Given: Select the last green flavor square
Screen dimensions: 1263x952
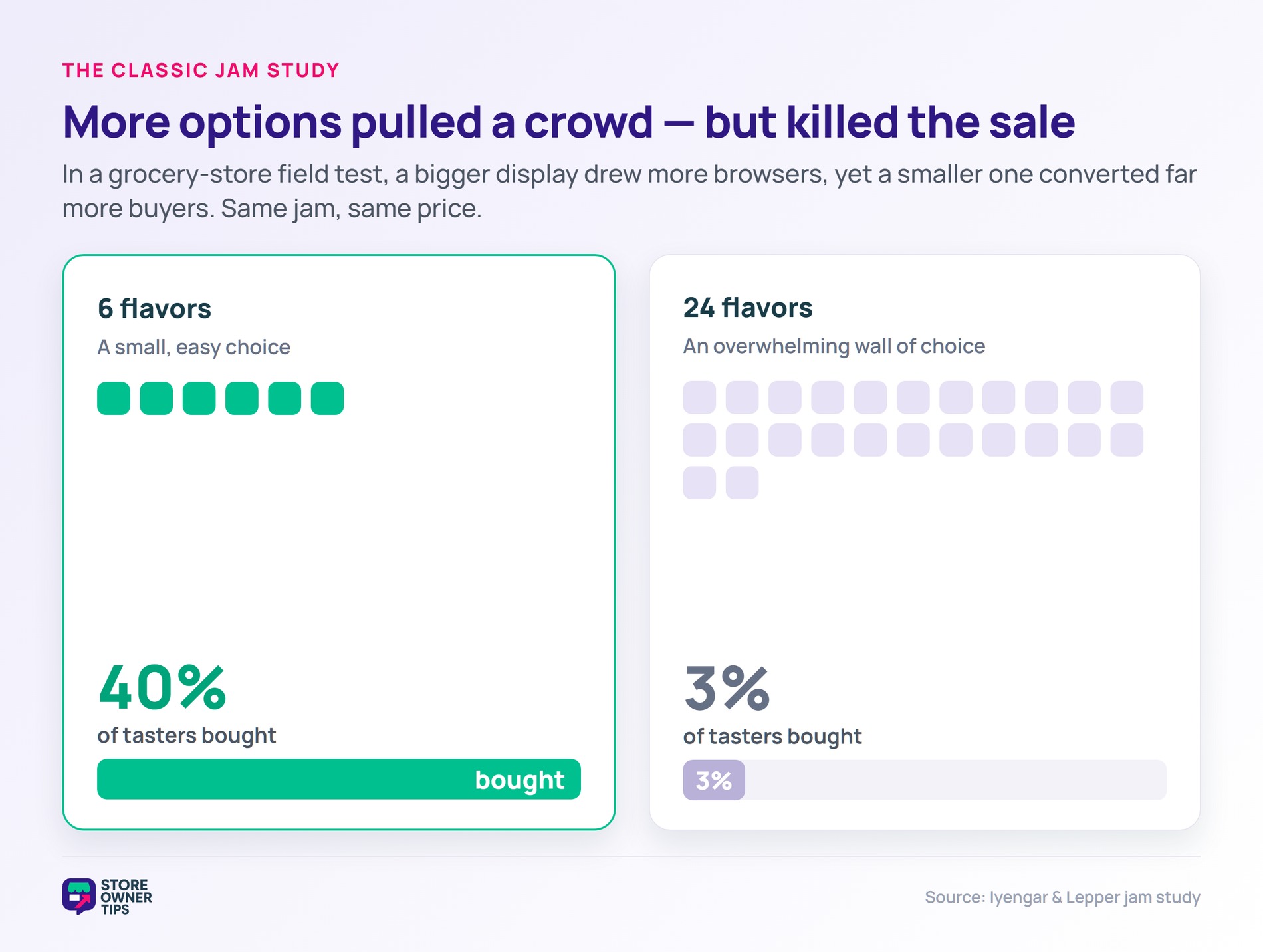Looking at the screenshot, I should tap(327, 398).
